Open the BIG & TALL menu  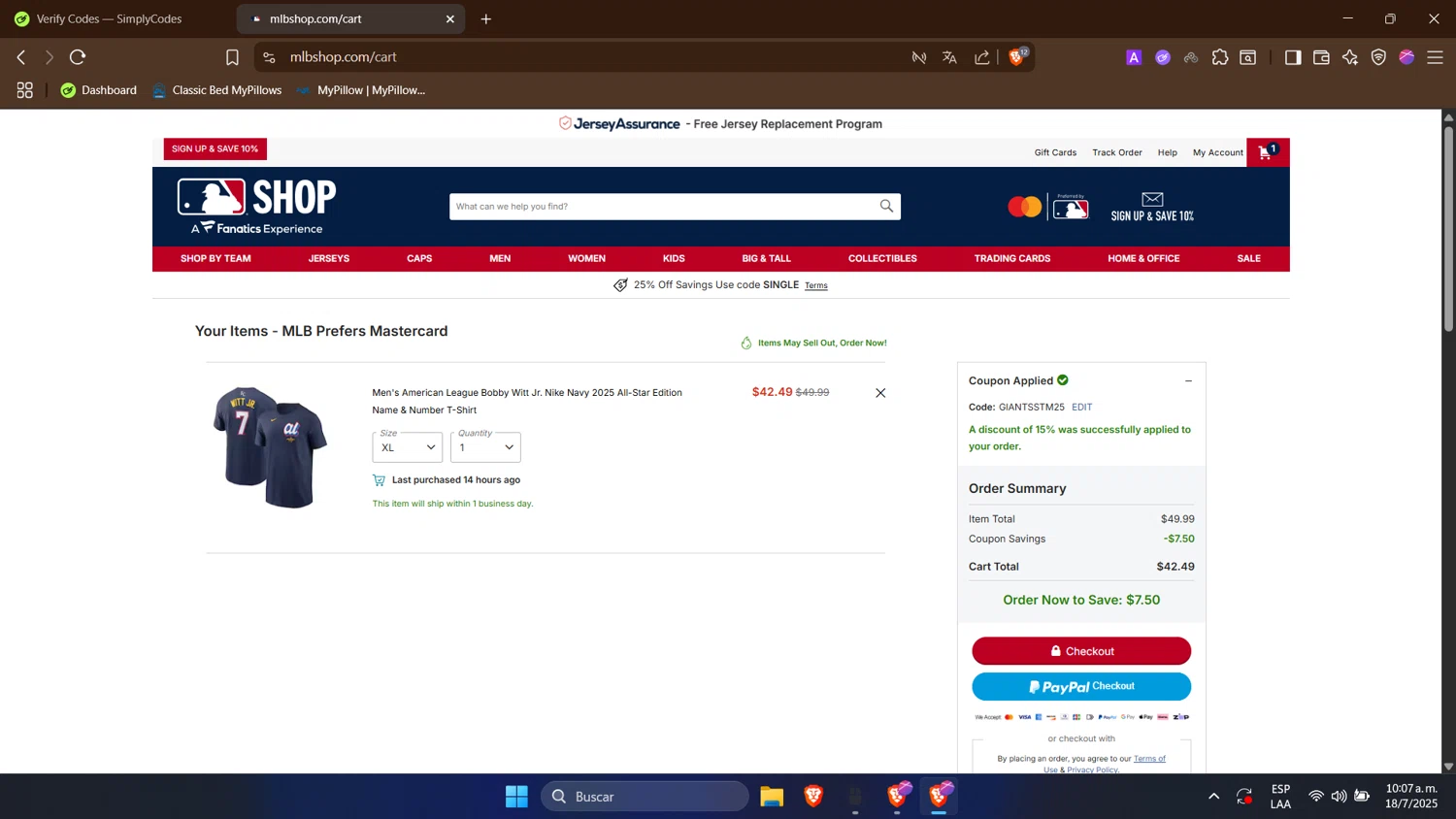[x=767, y=259]
